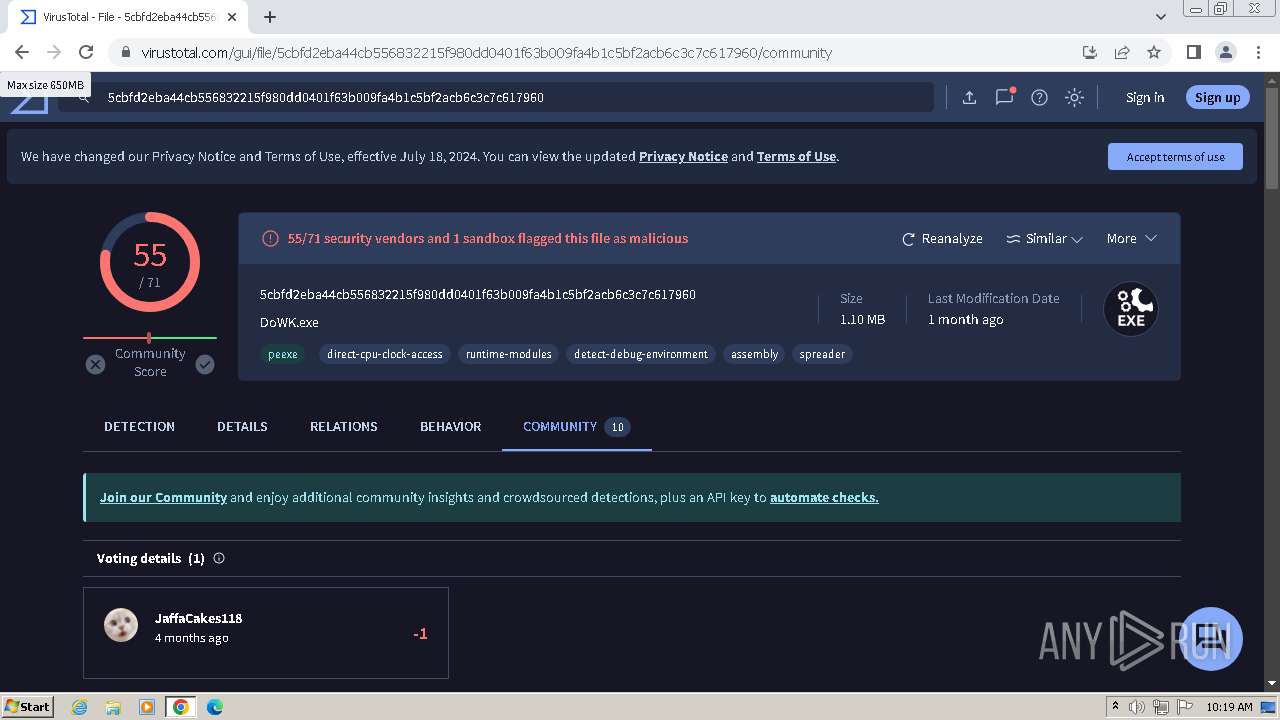Screen dimensions: 1280x720
Task: Click the 55/71 detection score circle
Action: click(150, 262)
